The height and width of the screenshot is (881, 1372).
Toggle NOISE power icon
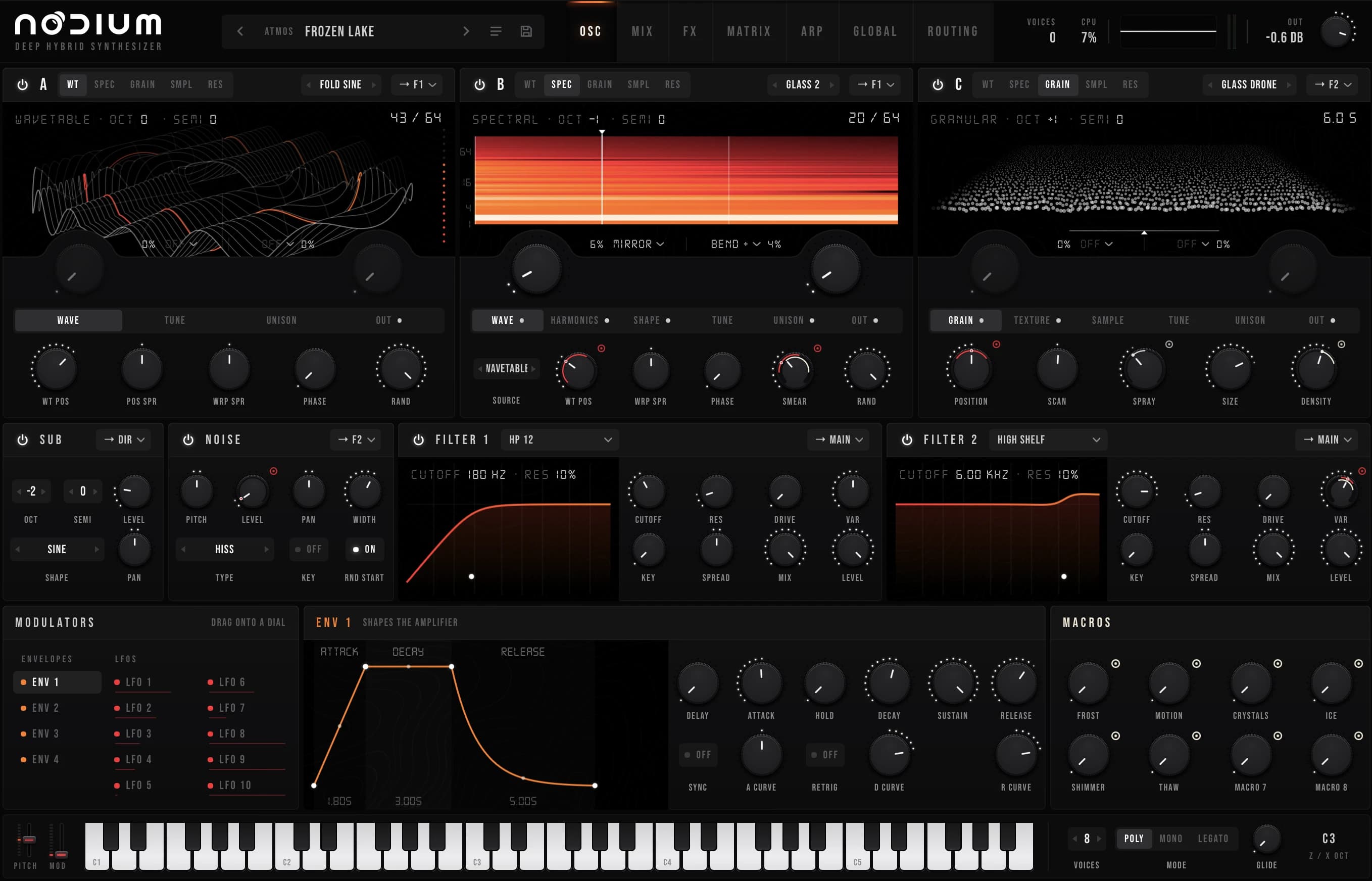click(188, 439)
